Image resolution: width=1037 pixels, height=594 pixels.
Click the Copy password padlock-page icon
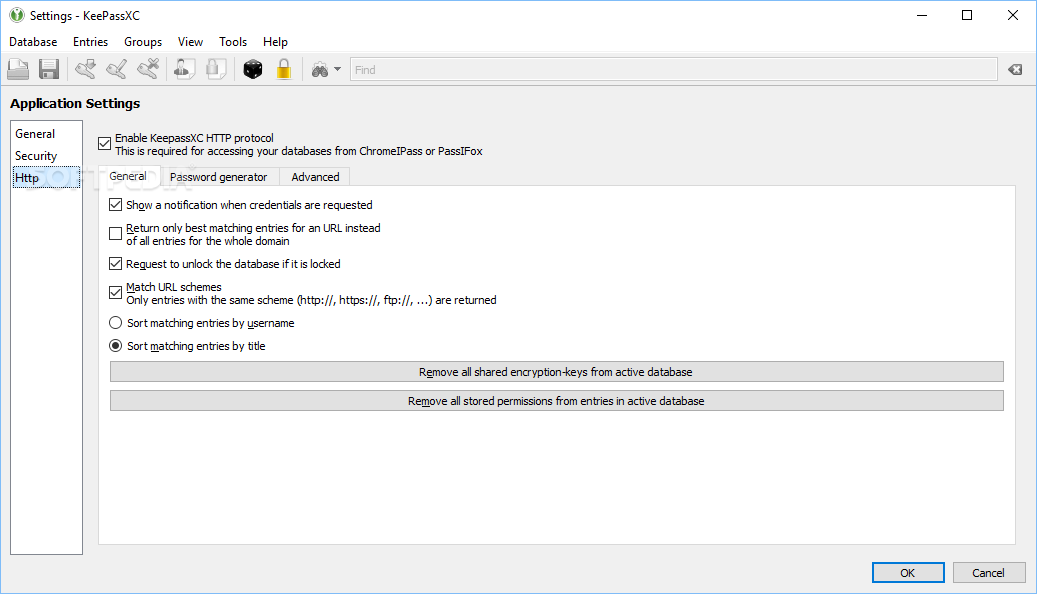(216, 69)
